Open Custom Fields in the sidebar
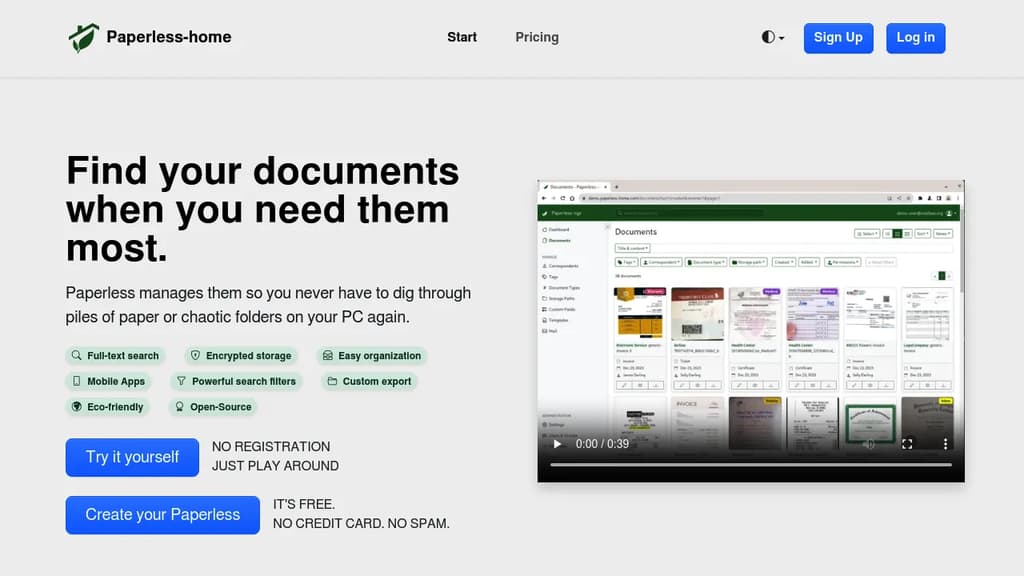Viewport: 1024px width, 576px height. click(562, 309)
